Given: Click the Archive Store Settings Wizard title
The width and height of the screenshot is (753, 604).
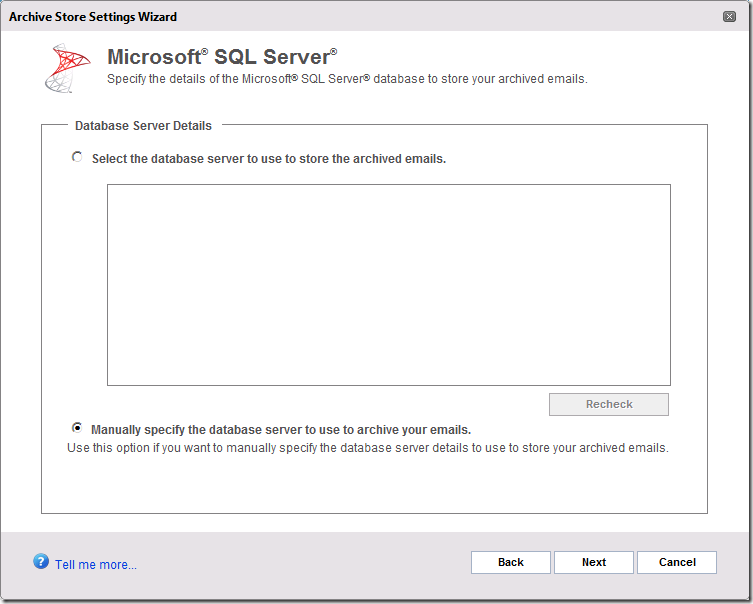Looking at the screenshot, I should click(x=93, y=17).
